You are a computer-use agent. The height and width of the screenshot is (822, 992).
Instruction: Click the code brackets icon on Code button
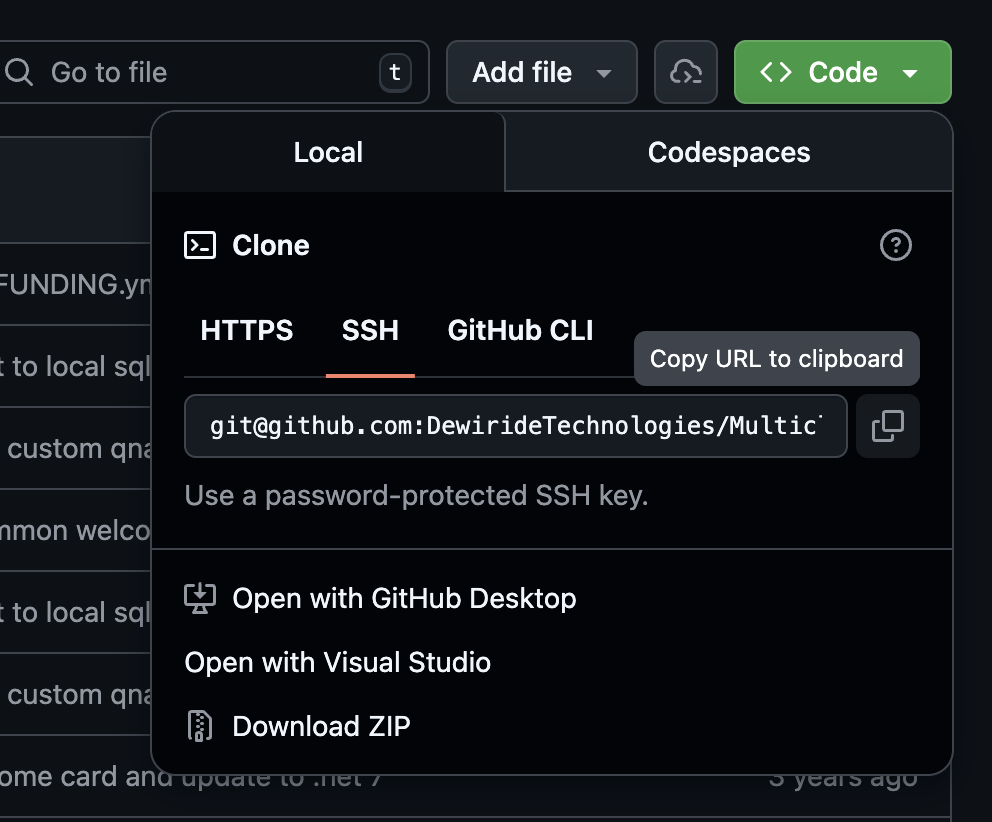(777, 71)
